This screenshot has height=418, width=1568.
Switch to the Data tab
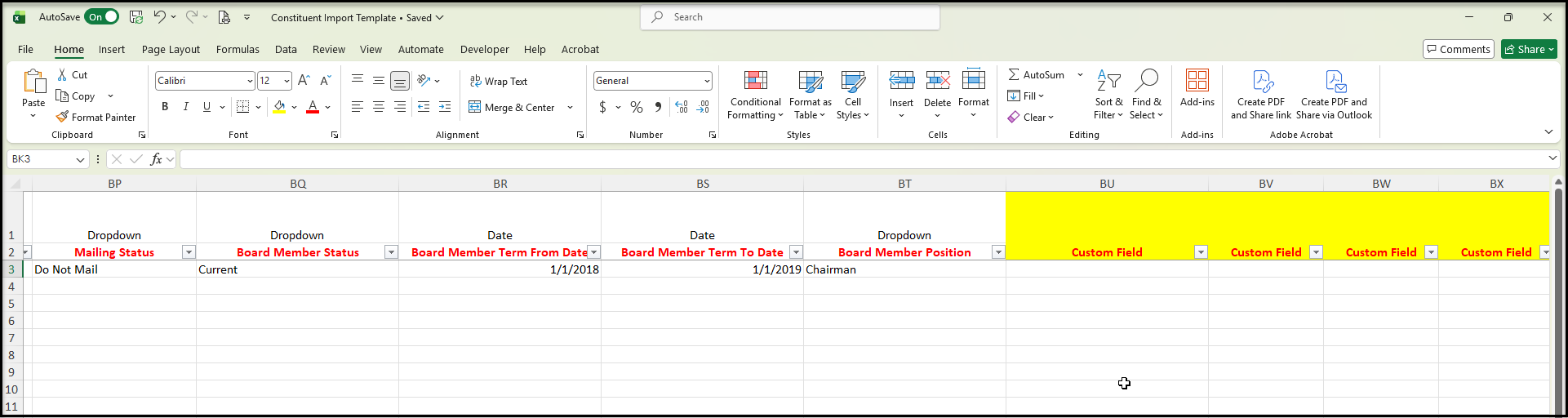click(286, 49)
